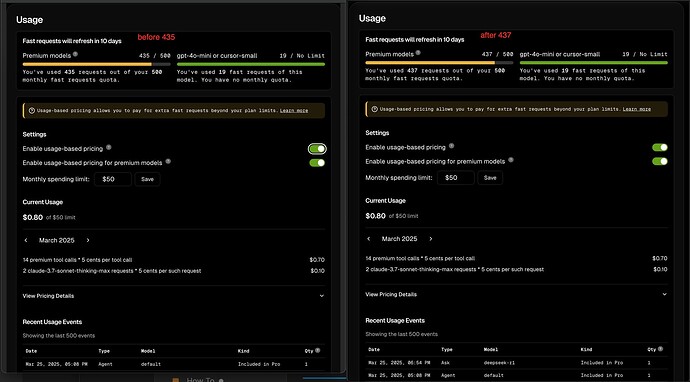Click '19 / No Limit' text in right panel
Image resolution: width=690 pixels, height=382 pixels.
645,55
